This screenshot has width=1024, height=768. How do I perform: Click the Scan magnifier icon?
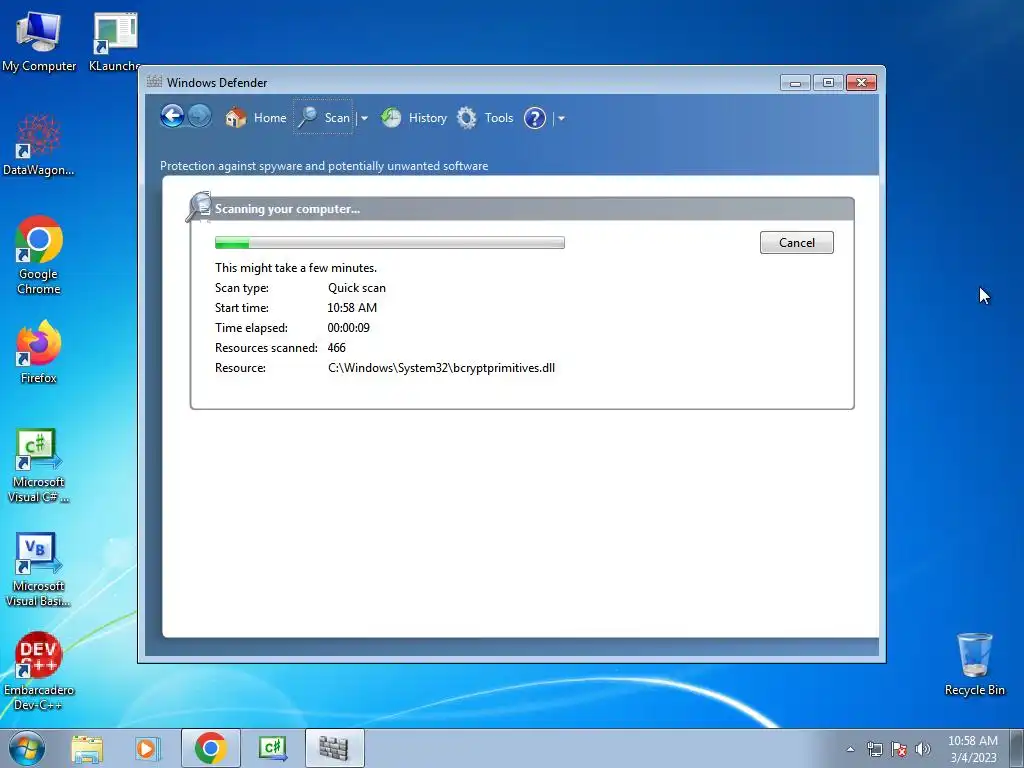[x=308, y=118]
